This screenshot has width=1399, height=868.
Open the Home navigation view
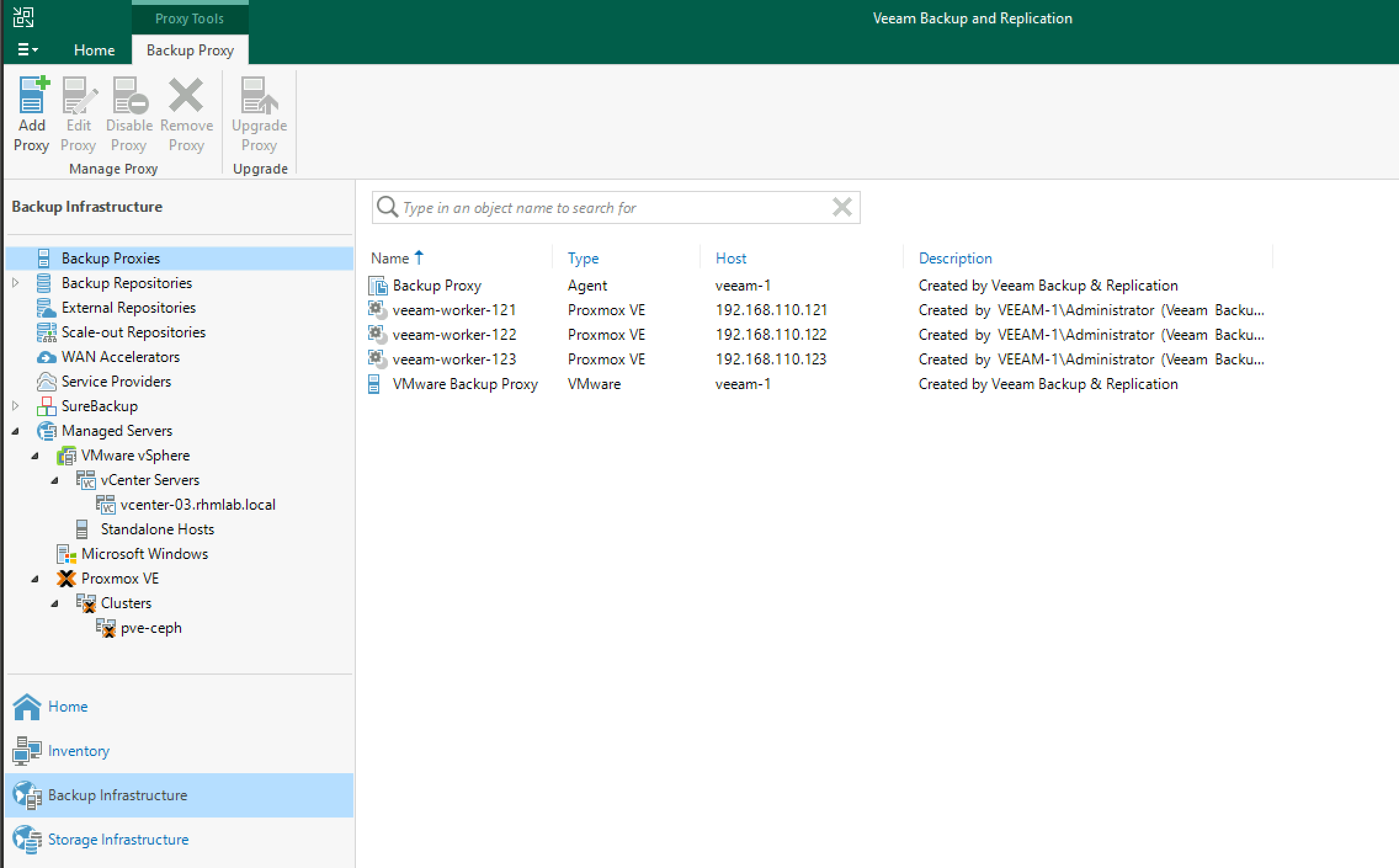[180, 707]
